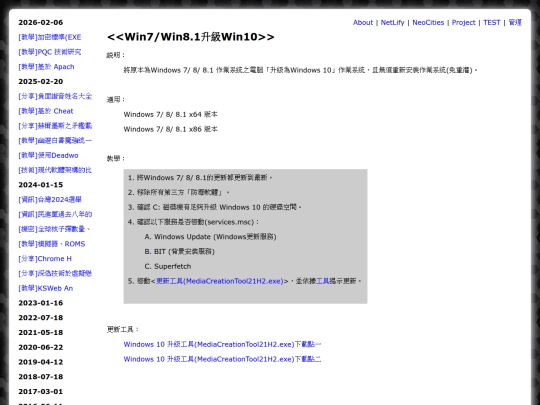Viewport: 540px width, 405px height.
Task: Select the description paragraph under 說明
Action: coord(301,70)
